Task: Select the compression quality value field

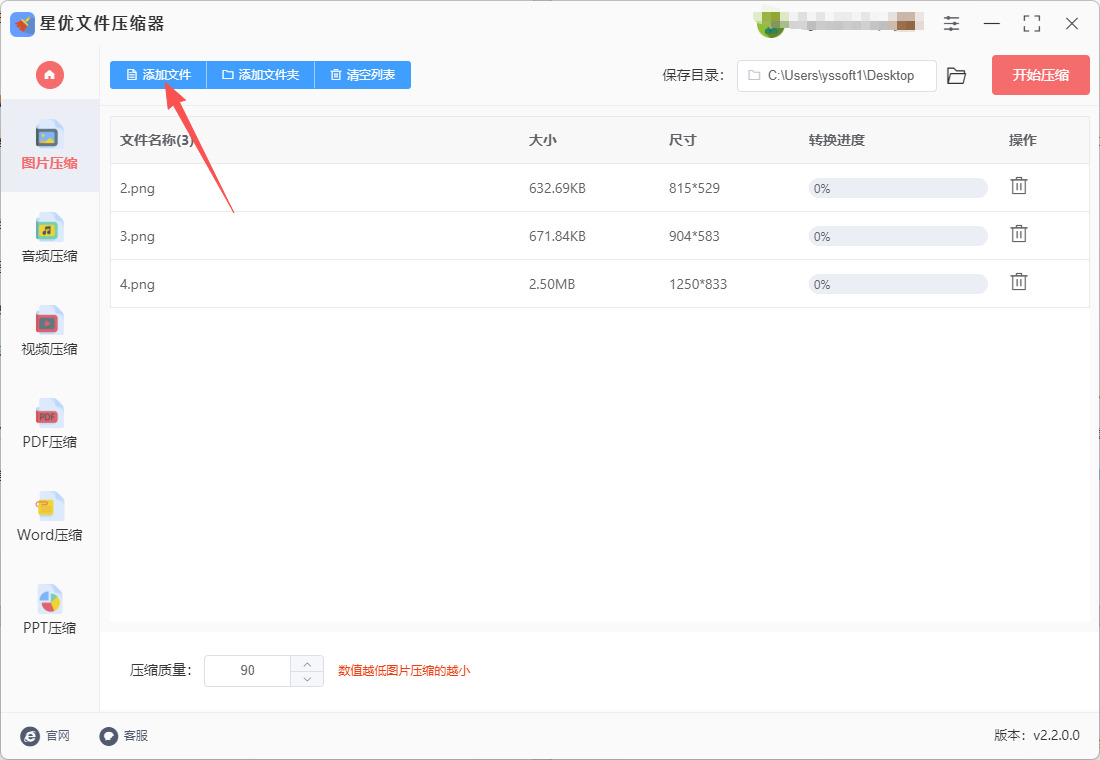Action: (x=247, y=670)
